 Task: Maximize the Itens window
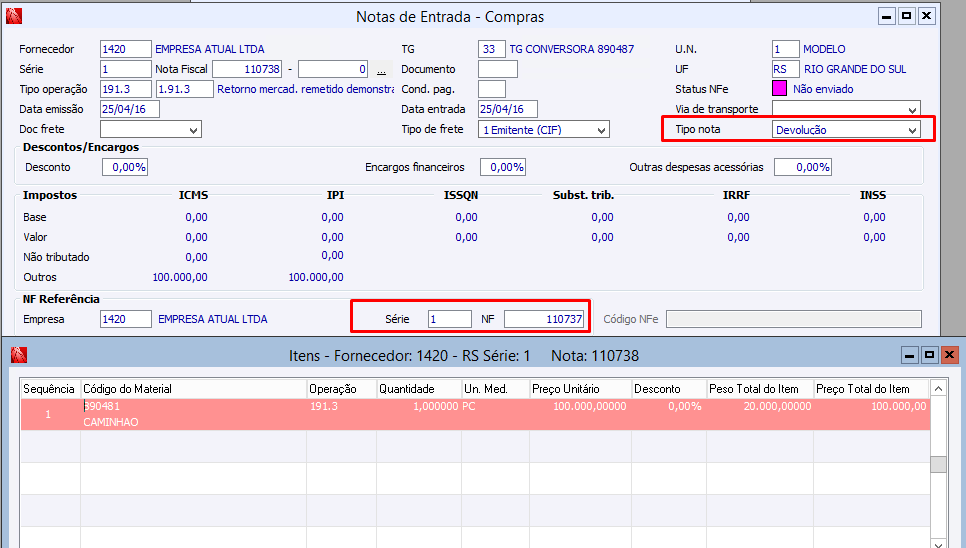929,355
